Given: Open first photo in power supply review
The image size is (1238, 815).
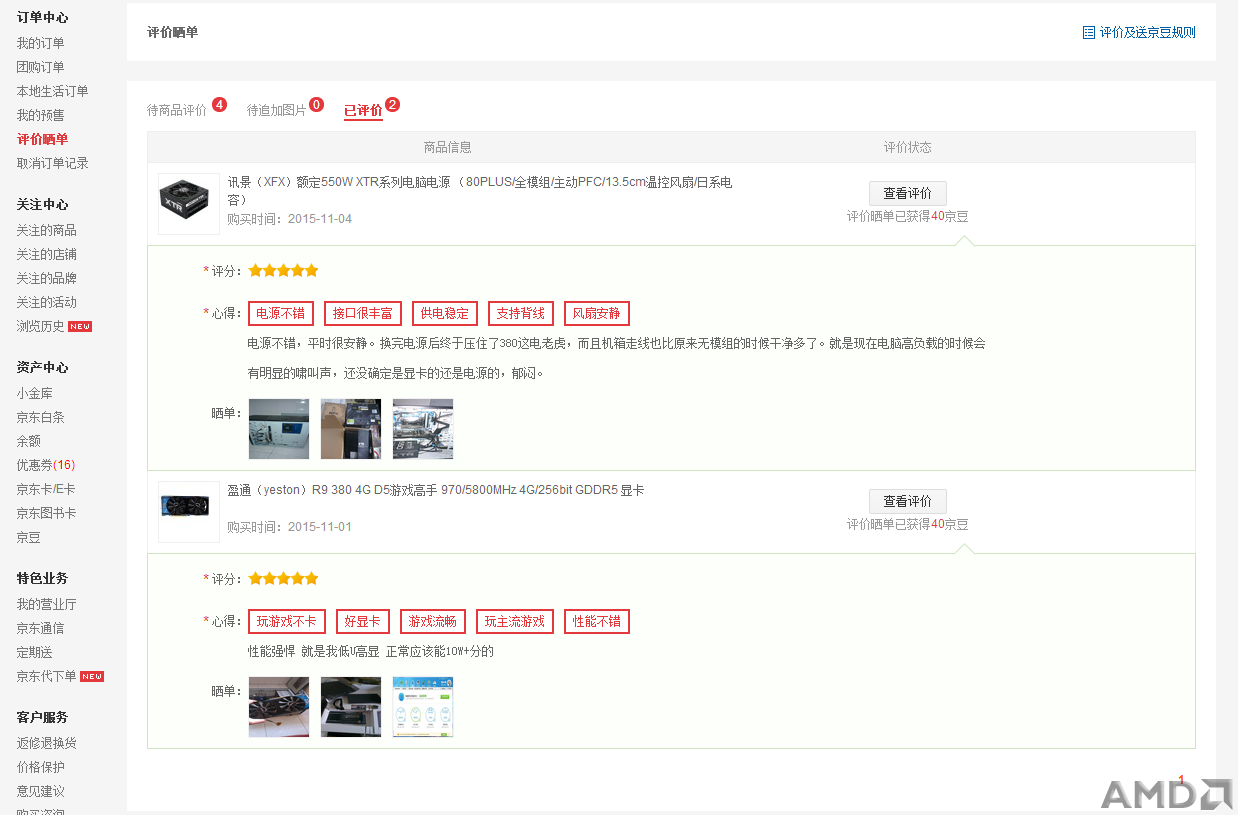Looking at the screenshot, I should click(x=279, y=429).
